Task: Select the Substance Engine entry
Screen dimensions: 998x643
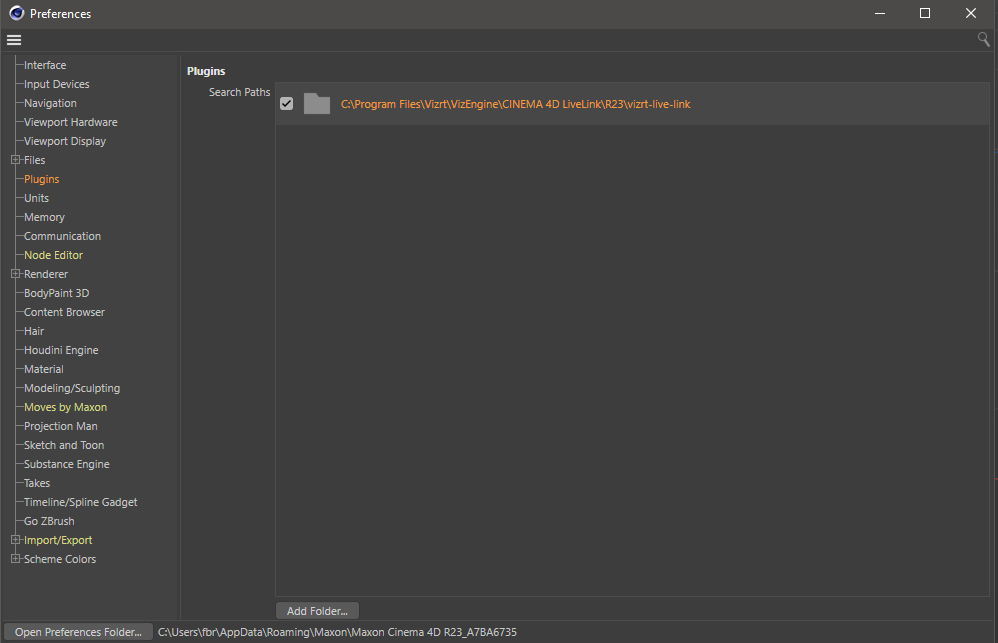Action: coord(66,464)
